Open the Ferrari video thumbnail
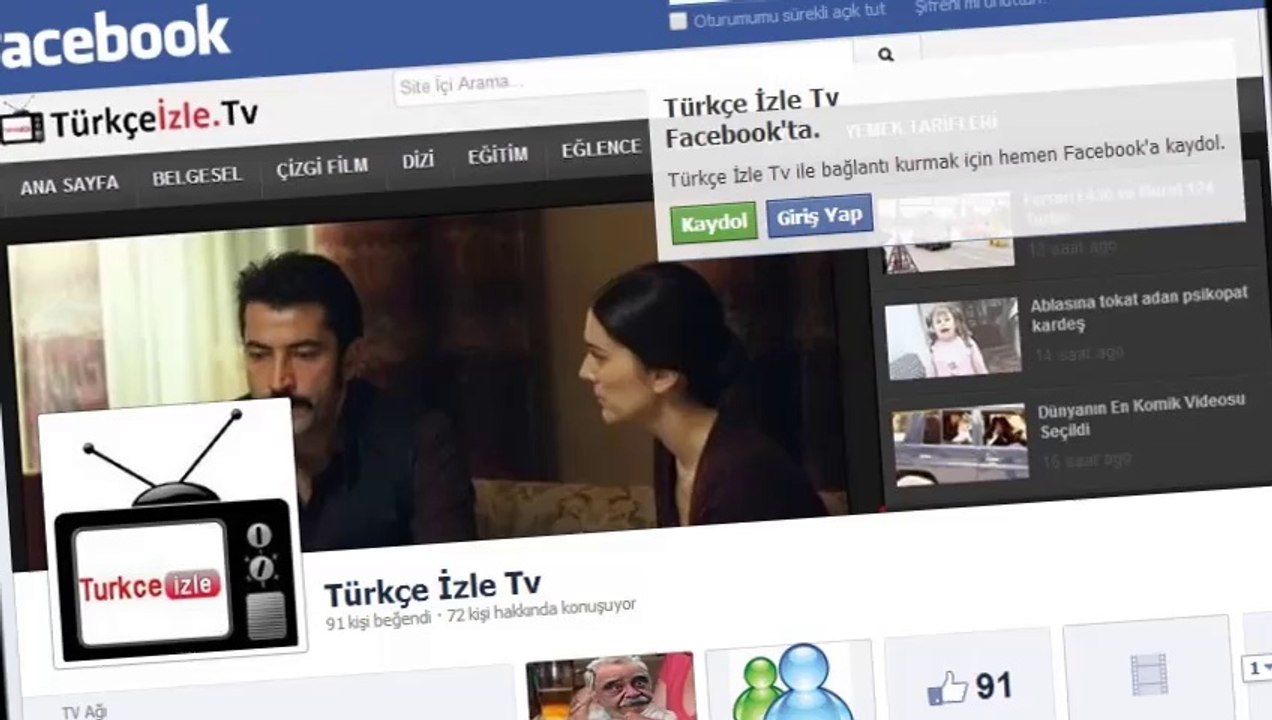This screenshot has width=1272, height=720. pyautogui.click(x=946, y=233)
